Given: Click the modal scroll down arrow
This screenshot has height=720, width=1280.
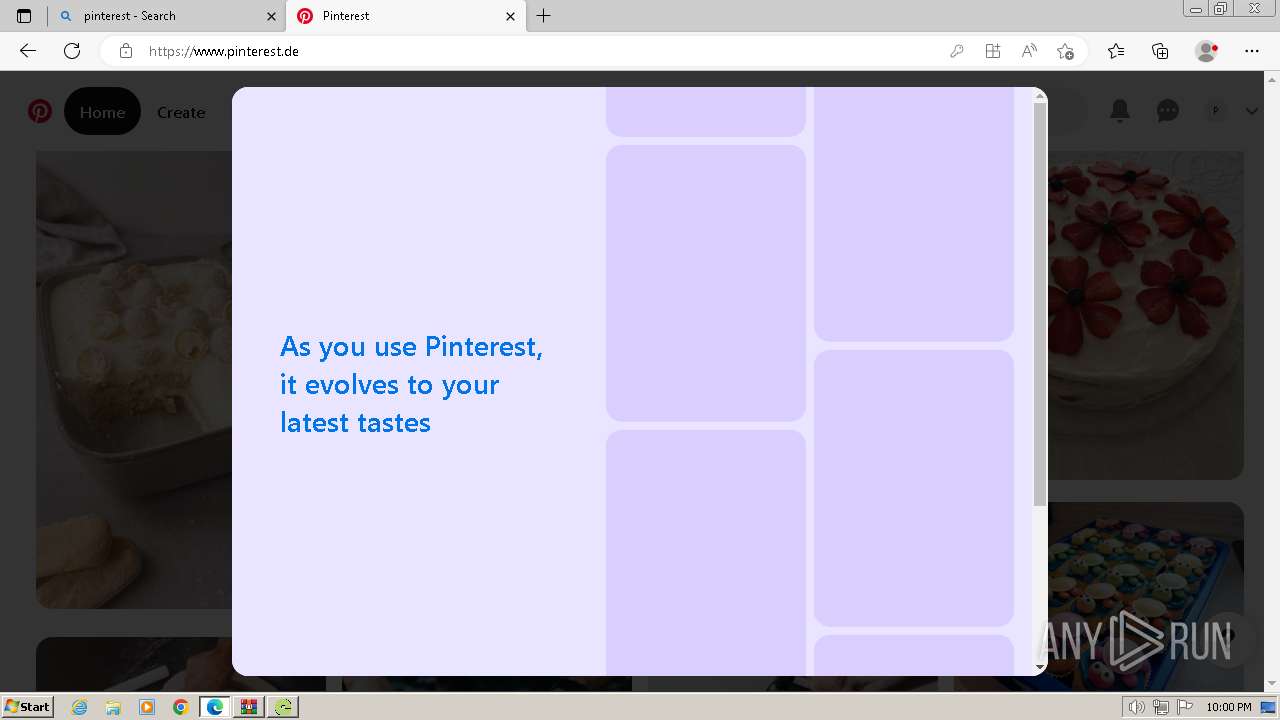Looking at the screenshot, I should [1040, 667].
